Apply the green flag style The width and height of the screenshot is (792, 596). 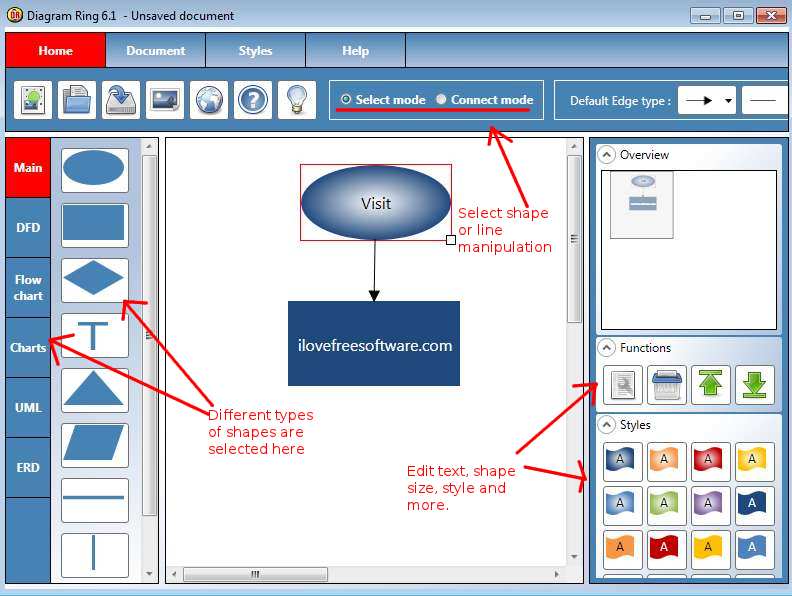(x=666, y=506)
